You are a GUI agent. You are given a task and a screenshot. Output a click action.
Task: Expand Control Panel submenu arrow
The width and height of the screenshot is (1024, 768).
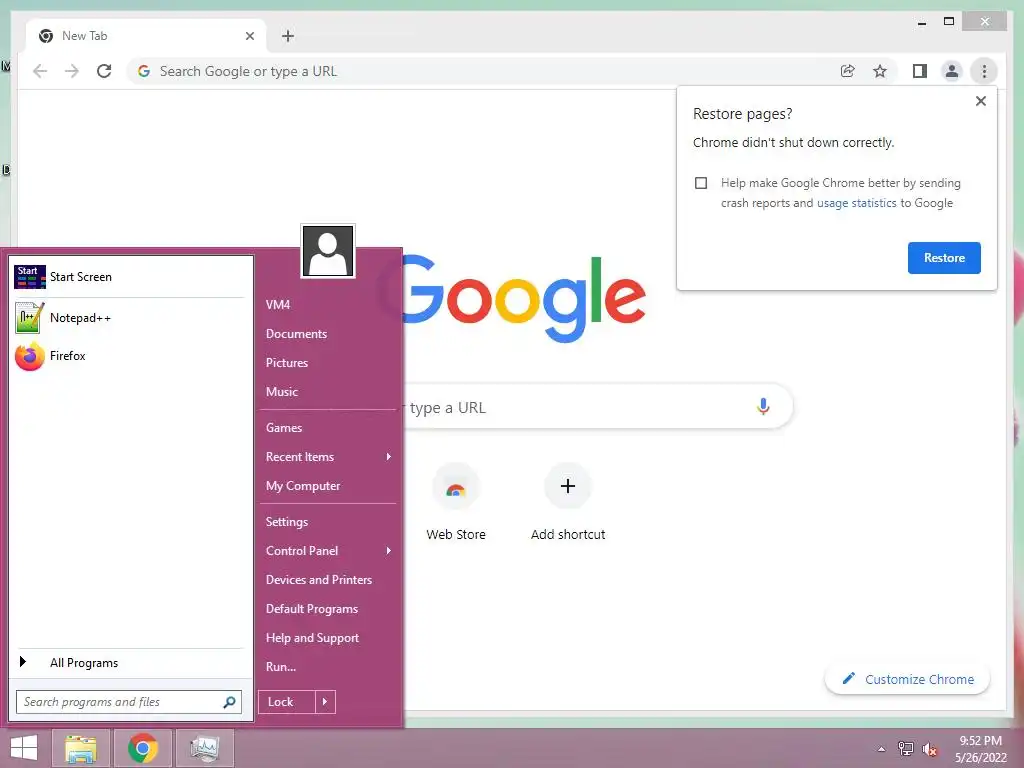(x=389, y=551)
